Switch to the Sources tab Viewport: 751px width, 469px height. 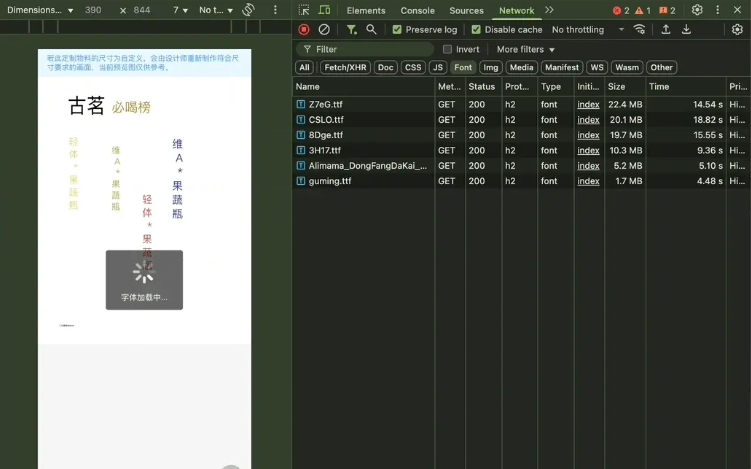[x=467, y=11]
